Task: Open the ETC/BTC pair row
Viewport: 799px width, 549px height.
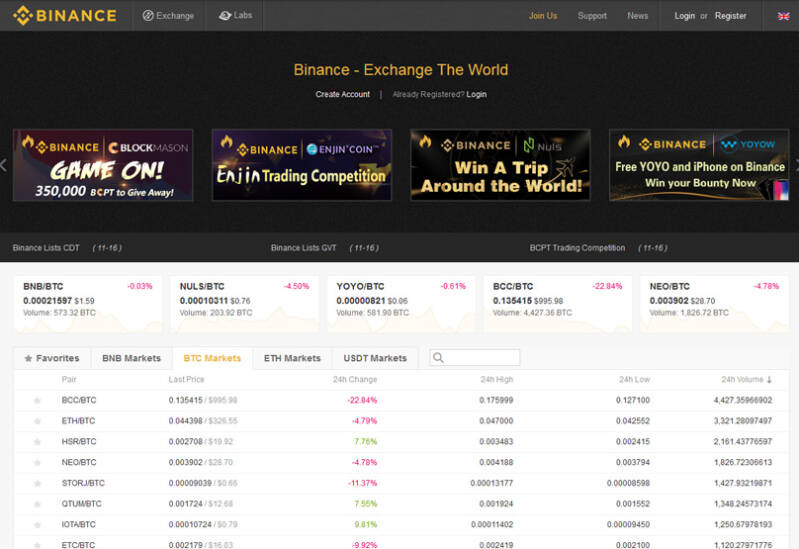Action: pos(401,543)
